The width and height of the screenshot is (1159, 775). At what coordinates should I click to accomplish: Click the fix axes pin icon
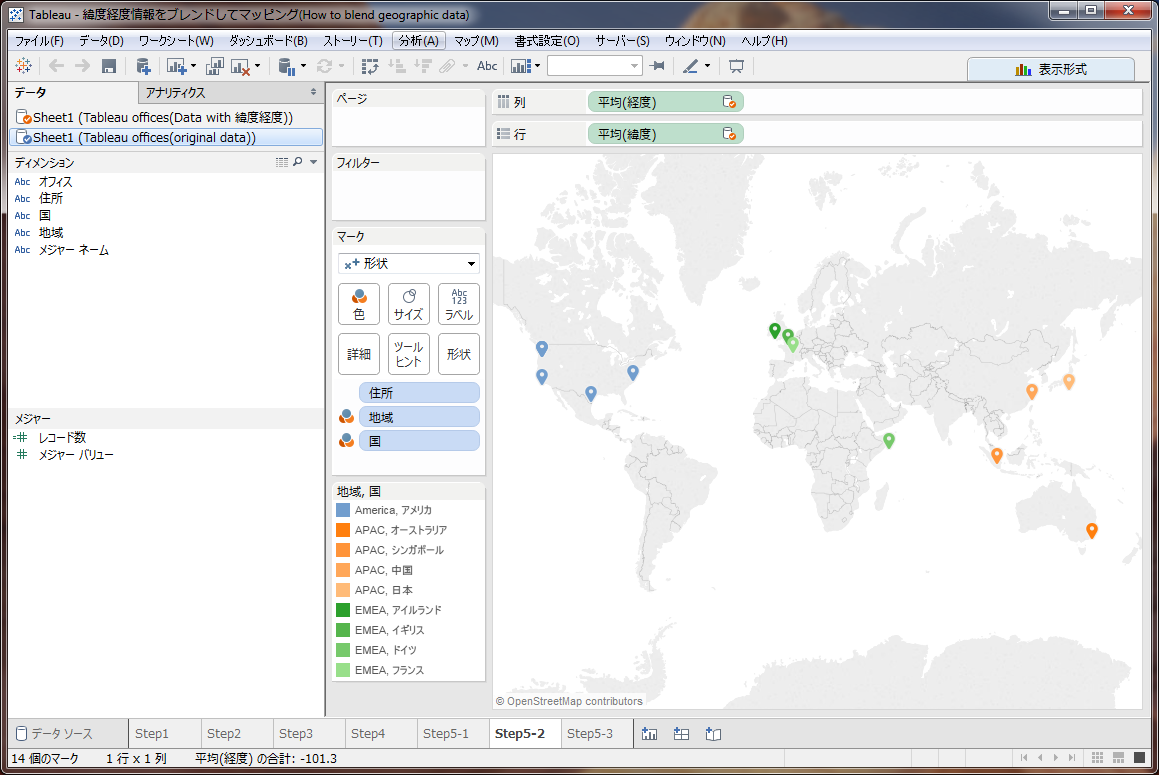(x=657, y=67)
